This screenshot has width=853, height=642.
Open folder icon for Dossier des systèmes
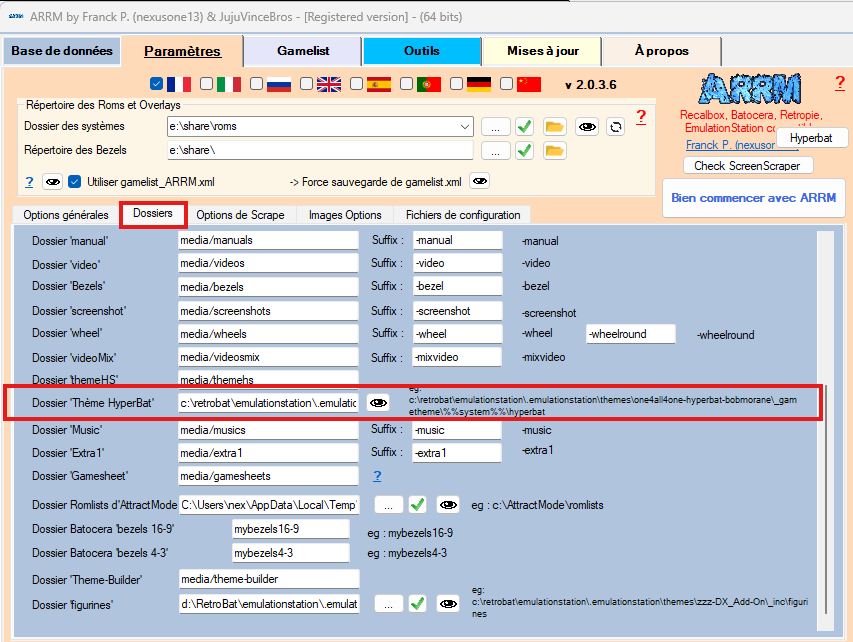click(555, 127)
